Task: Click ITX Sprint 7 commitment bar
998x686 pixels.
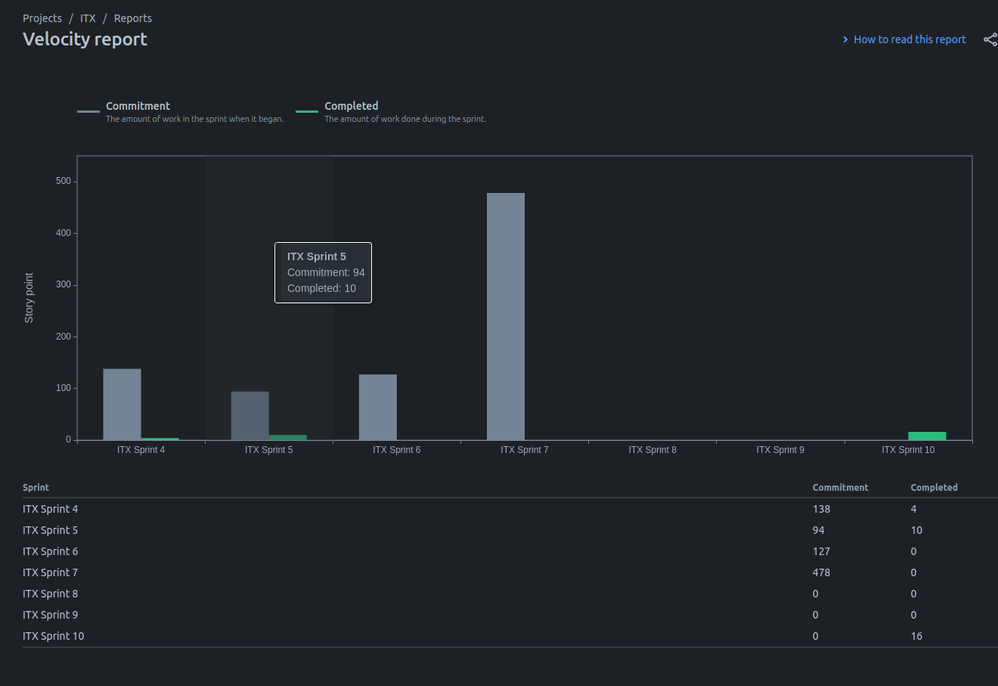Action: 506,316
